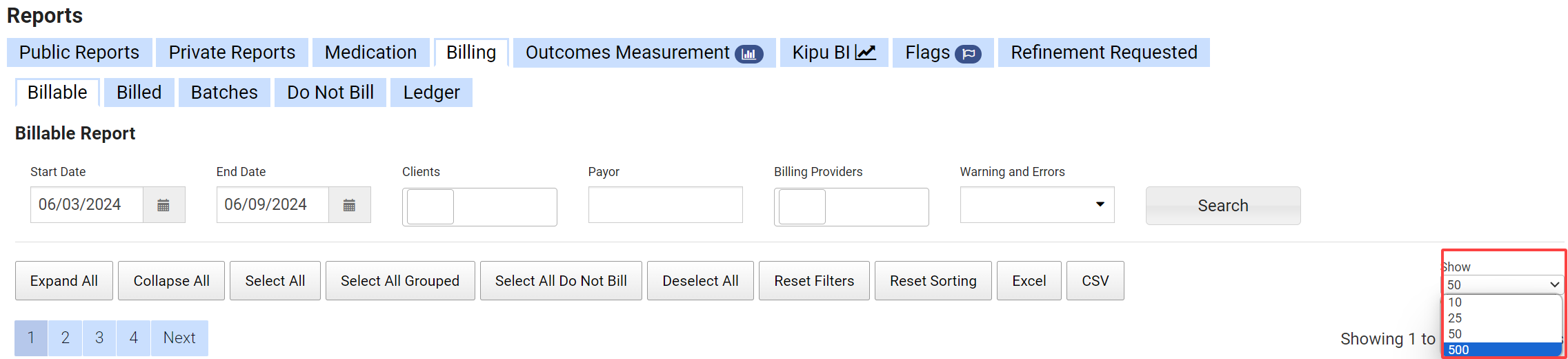Click the Reset Filters button
Image resolution: width=1568 pixels, height=359 pixels.
[814, 281]
